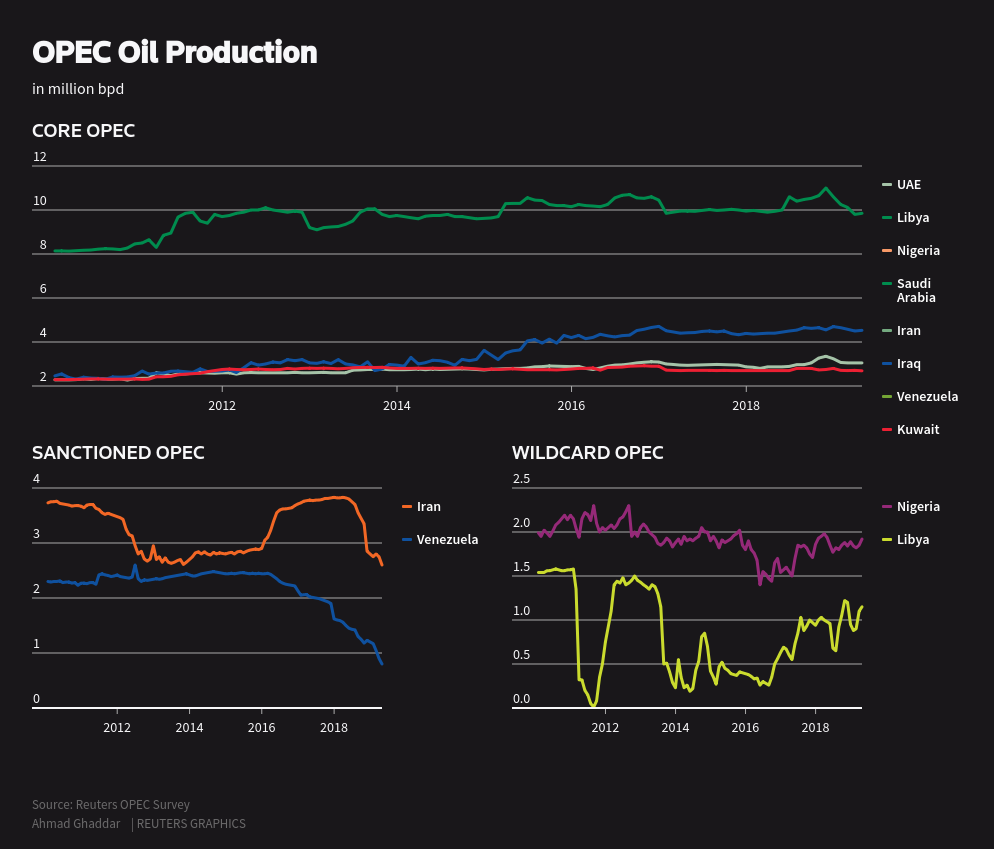
Task: Click the WILDCARD OPEC heading
Action: coord(587,453)
